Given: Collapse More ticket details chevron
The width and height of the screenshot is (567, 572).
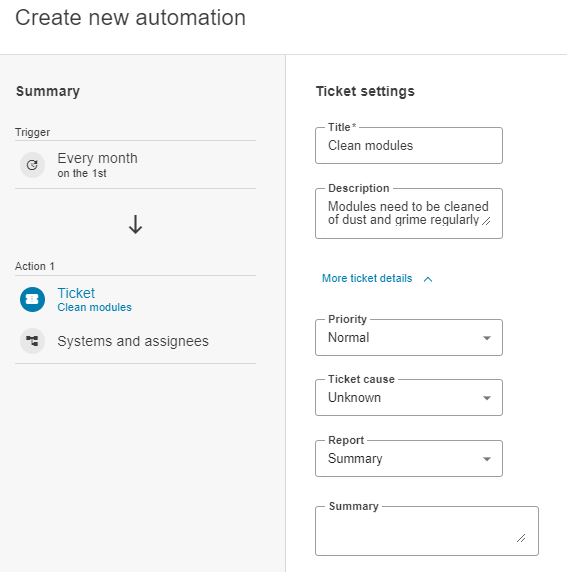Looking at the screenshot, I should [x=428, y=279].
